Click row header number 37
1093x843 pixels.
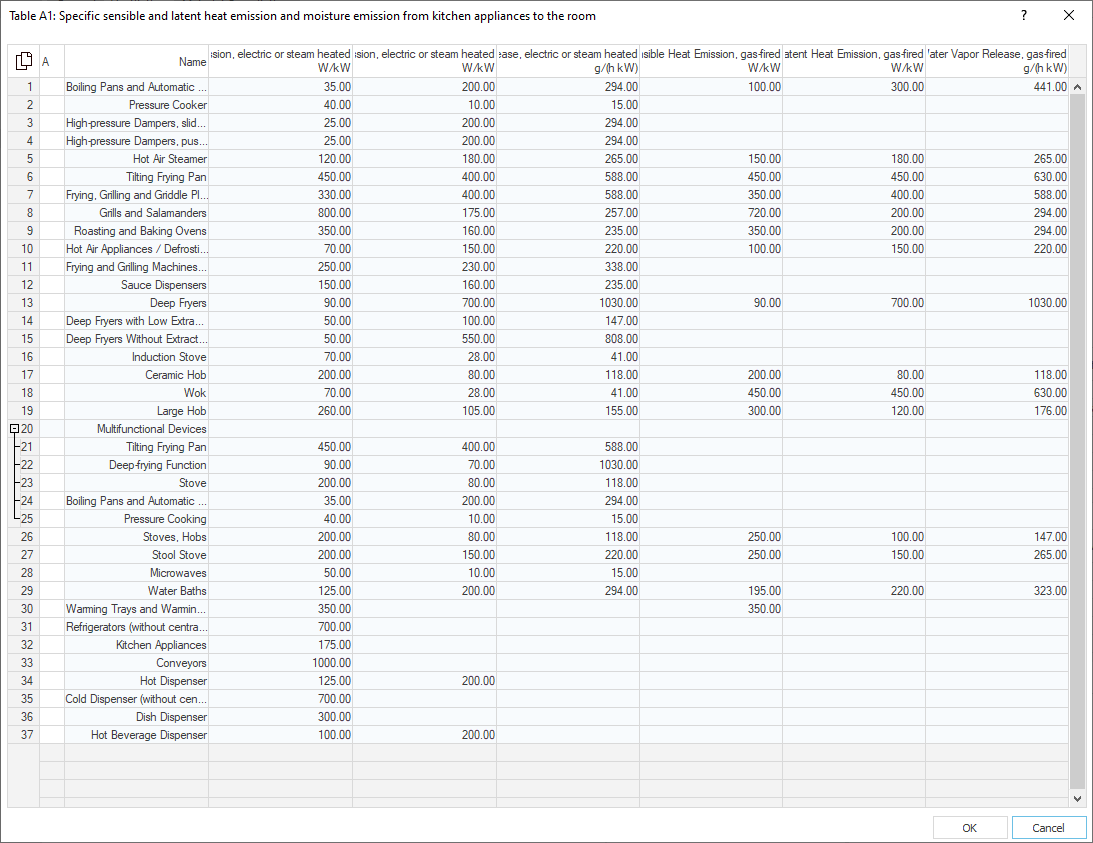point(24,735)
